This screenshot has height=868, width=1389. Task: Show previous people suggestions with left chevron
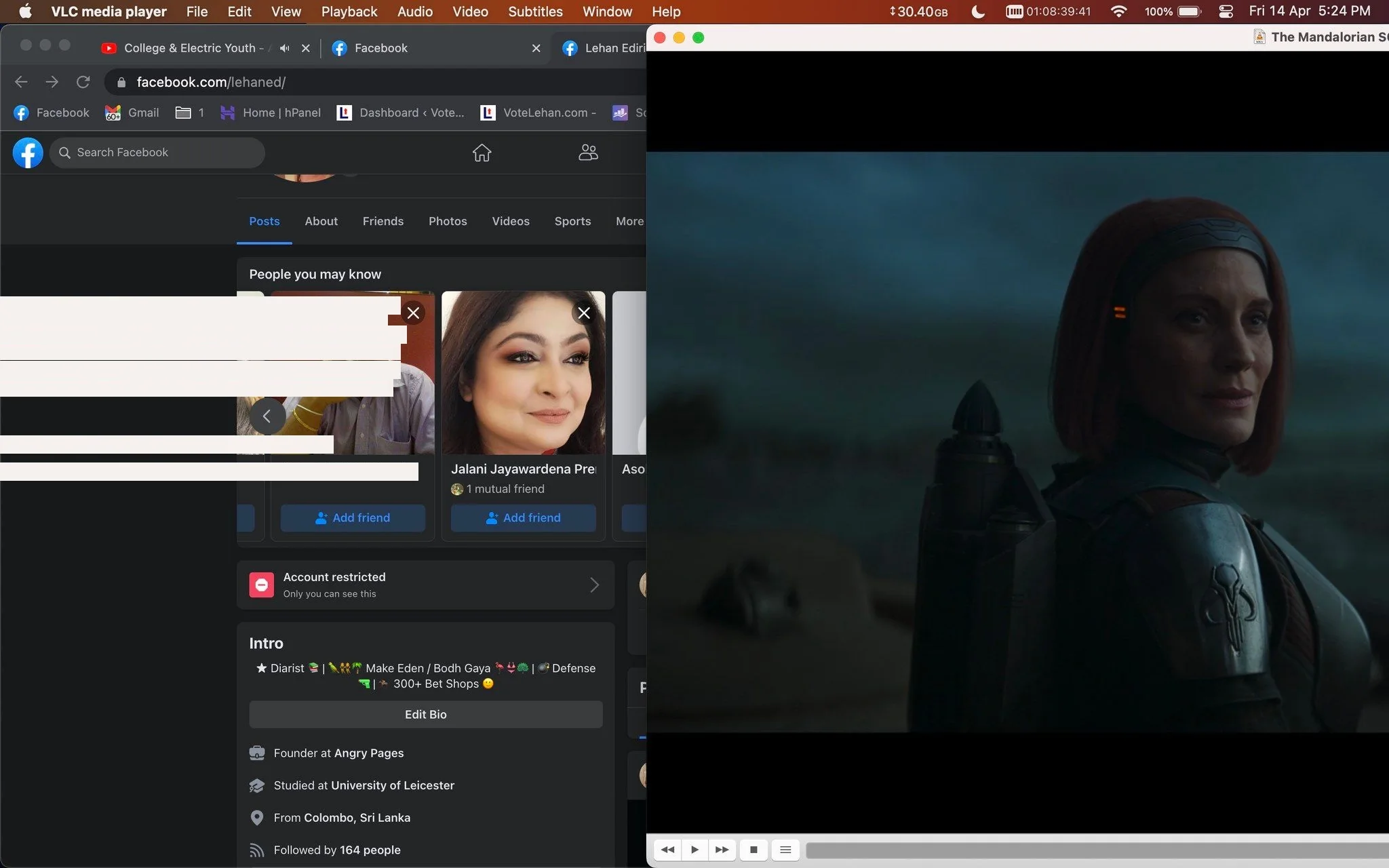coord(267,416)
